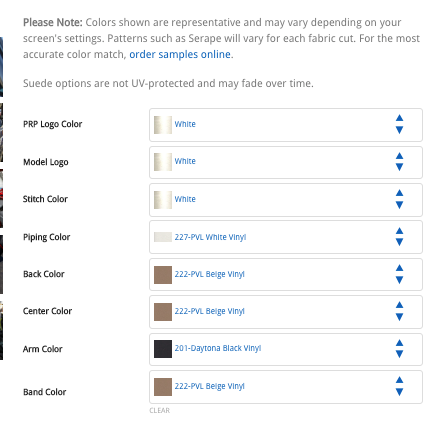442x429 pixels.
Task: Click the beige swatch in Band Color
Action: pos(163,387)
